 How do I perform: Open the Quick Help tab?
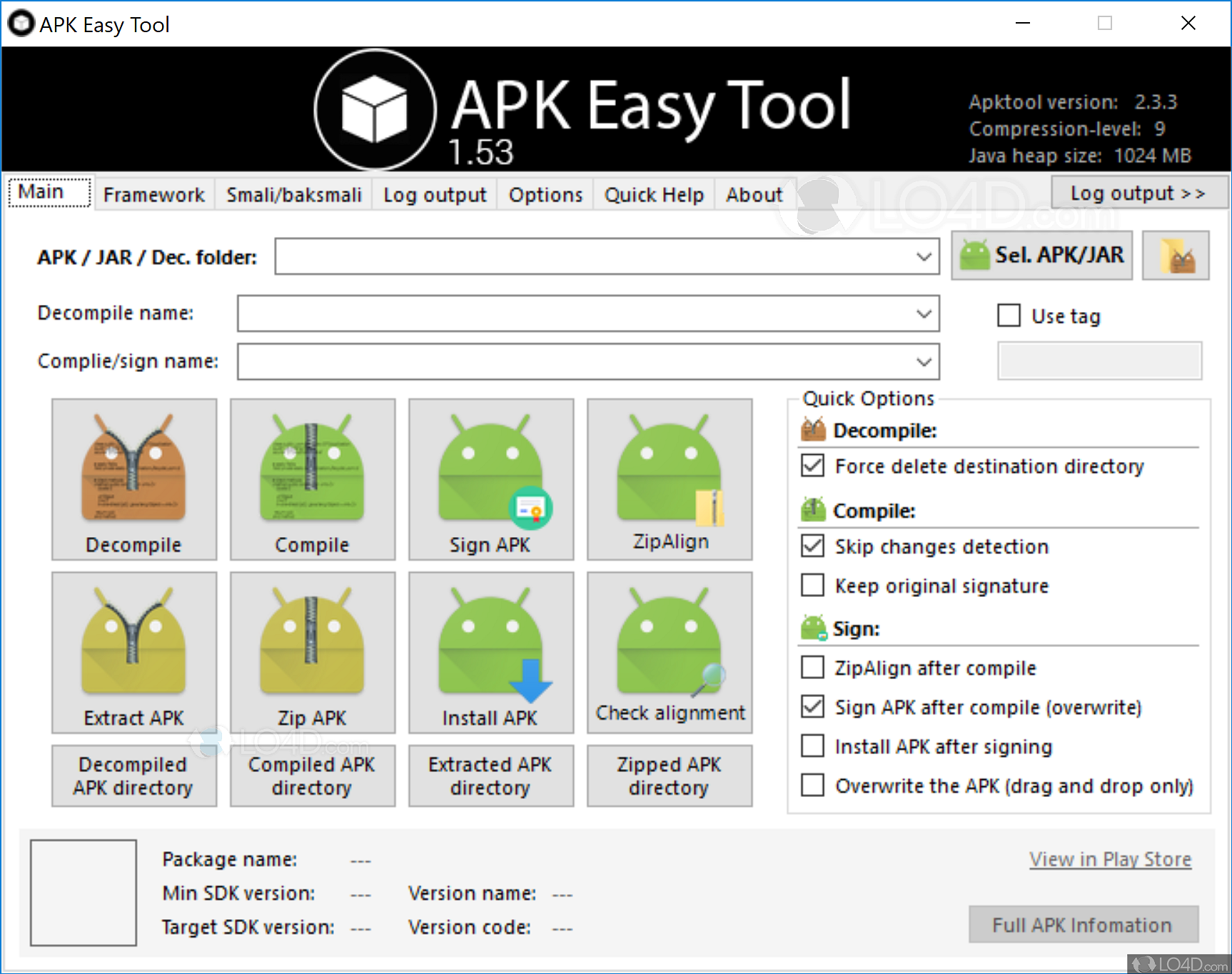click(654, 194)
